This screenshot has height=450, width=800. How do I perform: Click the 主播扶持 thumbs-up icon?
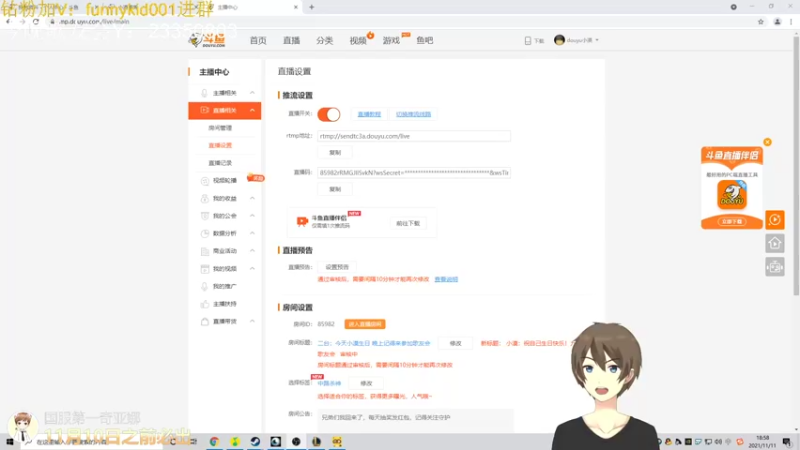[205, 304]
